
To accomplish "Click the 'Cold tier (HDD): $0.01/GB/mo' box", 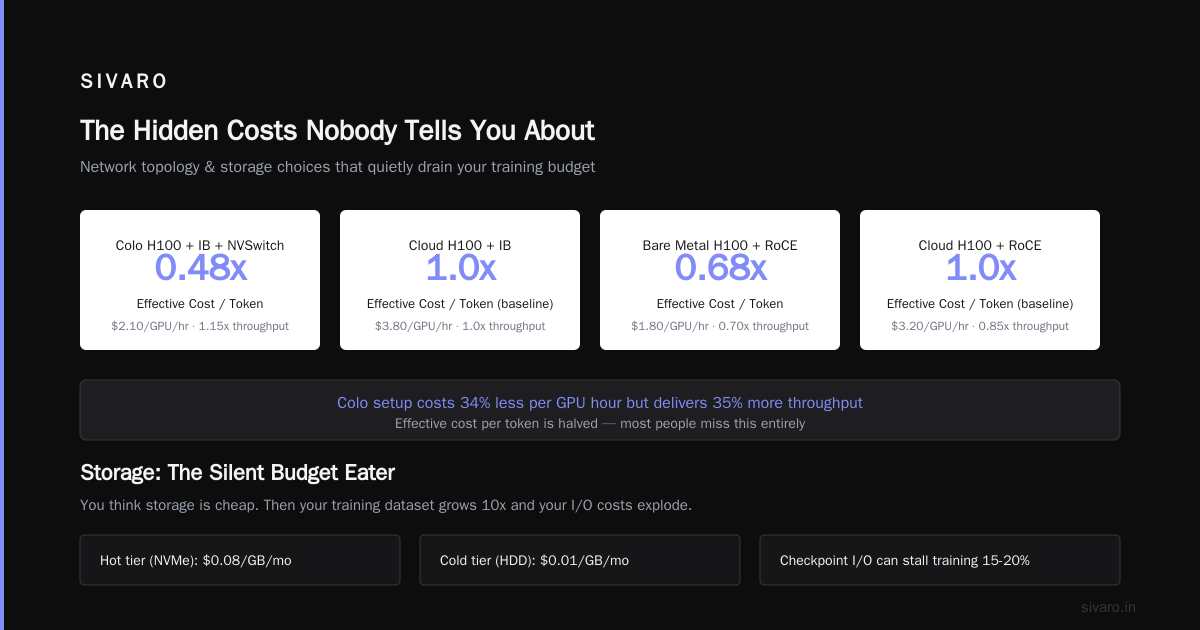I will pyautogui.click(x=580, y=560).
